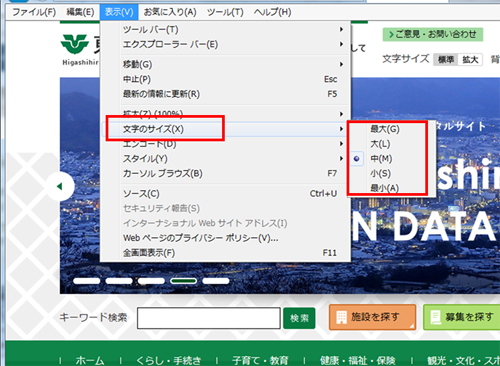Open 健康・福祉・保険 navigation link
Image resolution: width=500 pixels, height=366 pixels.
tap(358, 360)
